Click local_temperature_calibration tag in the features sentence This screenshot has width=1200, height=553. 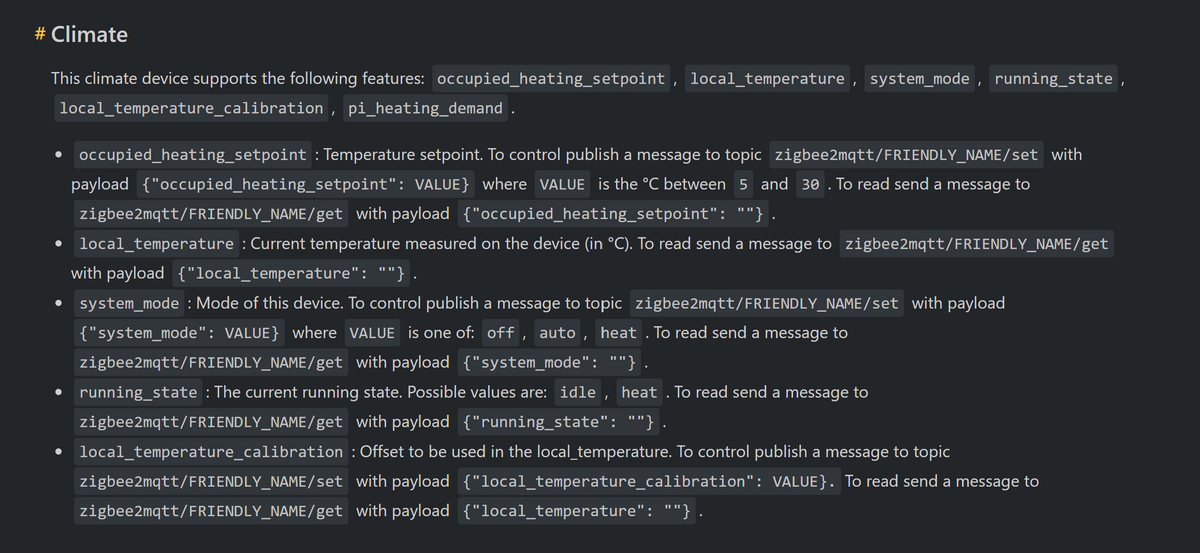click(191, 107)
